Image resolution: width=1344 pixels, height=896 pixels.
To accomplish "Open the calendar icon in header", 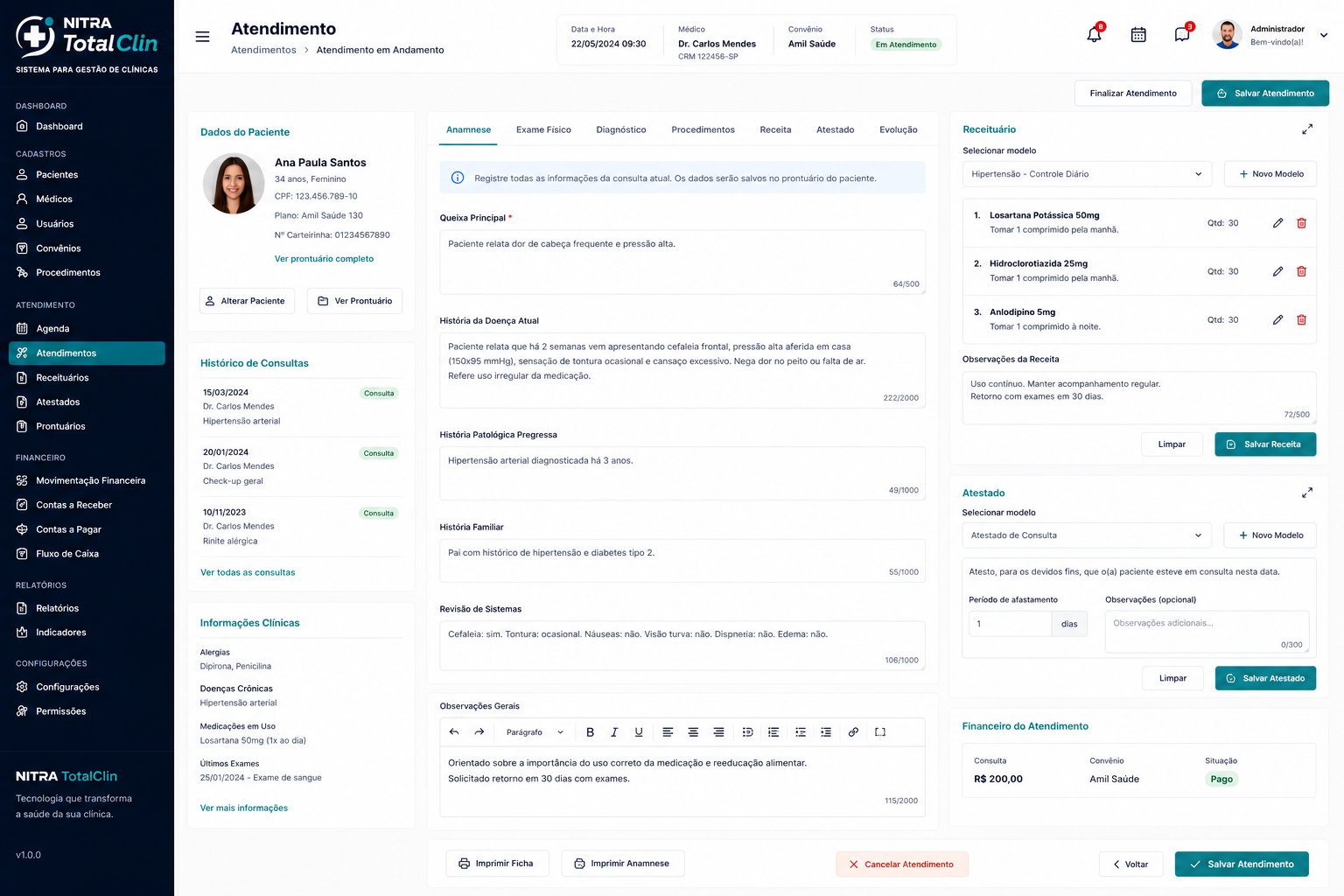I will [x=1138, y=35].
